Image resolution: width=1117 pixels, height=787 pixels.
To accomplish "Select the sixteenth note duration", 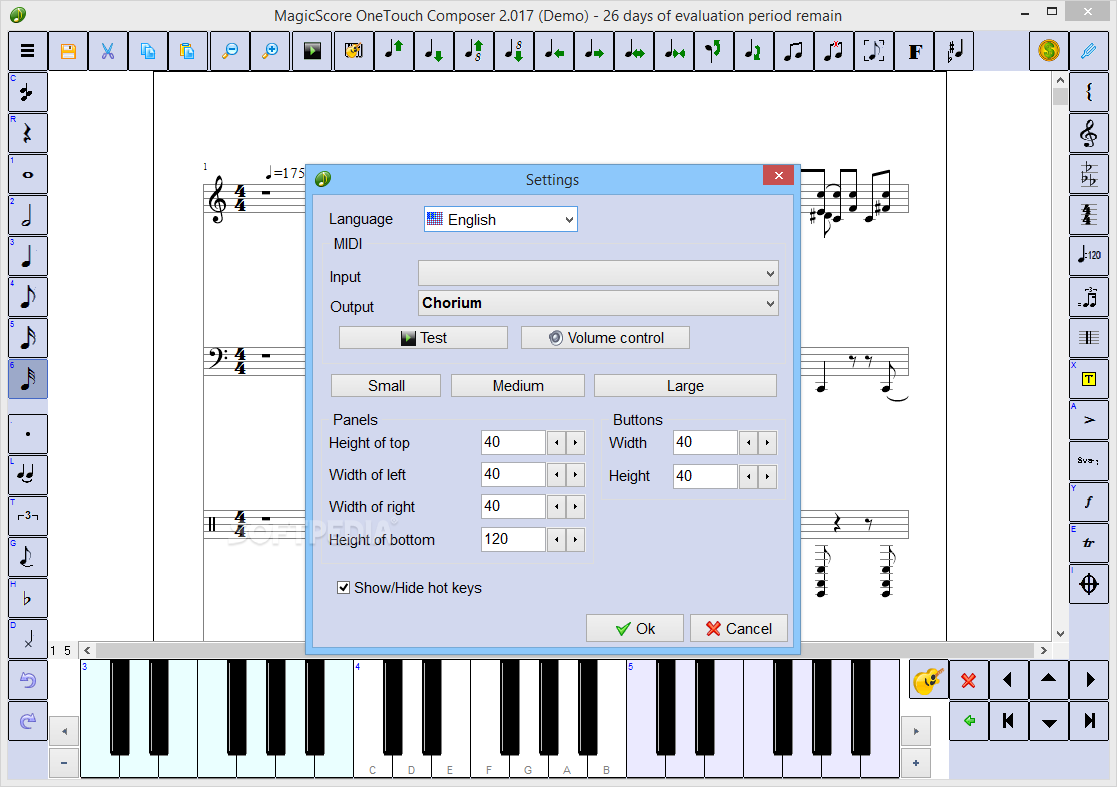I will click(28, 338).
